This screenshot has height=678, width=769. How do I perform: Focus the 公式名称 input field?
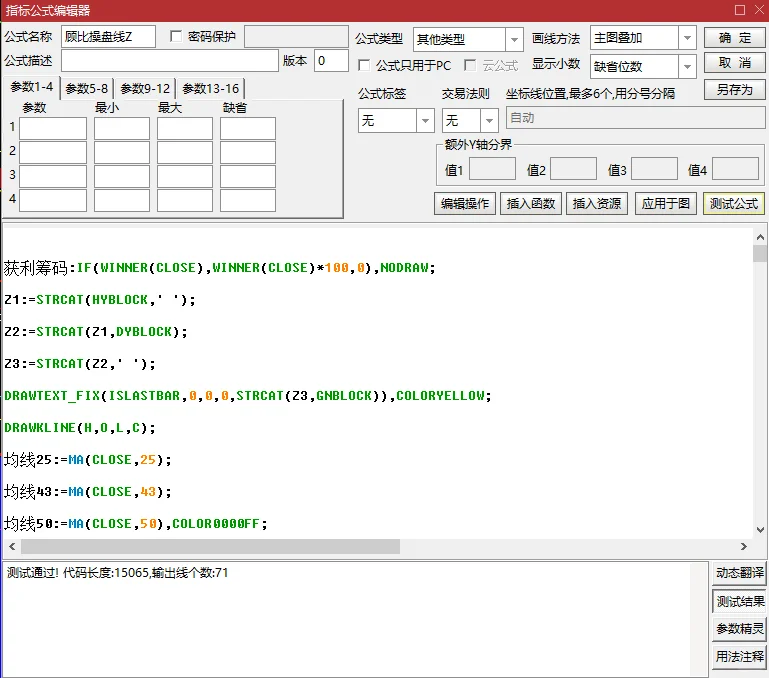[108, 37]
